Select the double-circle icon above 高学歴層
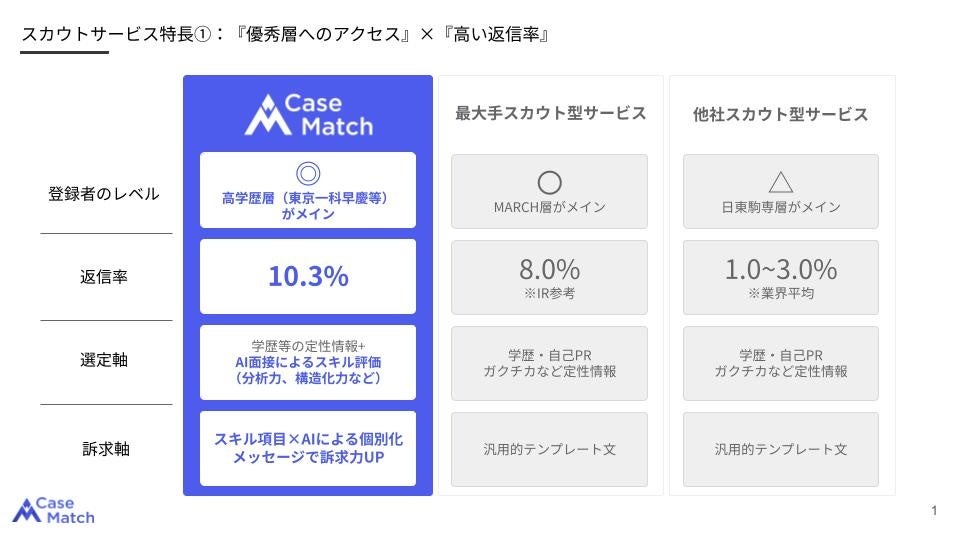The image size is (960, 540). point(308,174)
